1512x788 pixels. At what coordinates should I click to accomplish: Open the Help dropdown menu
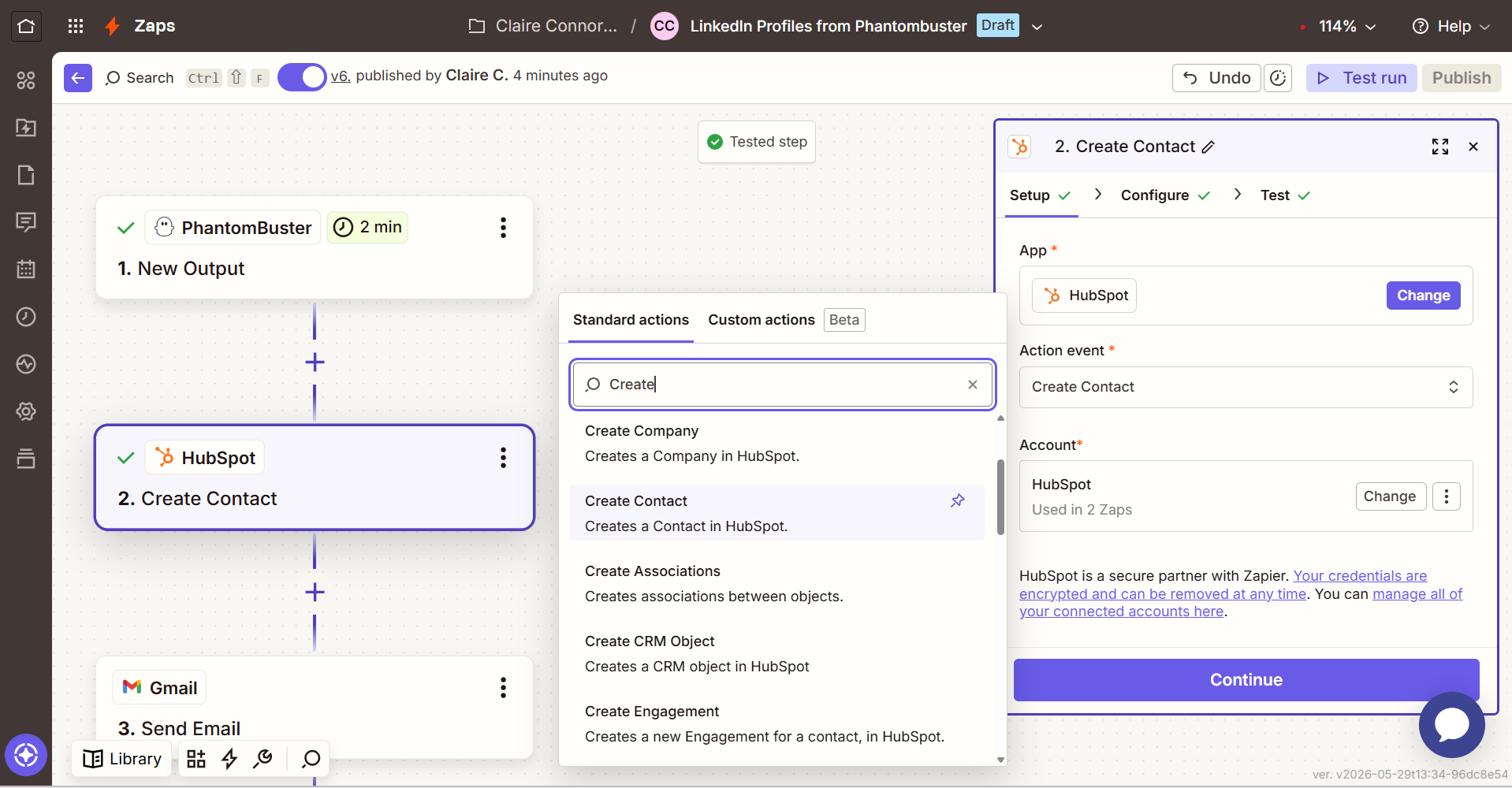[1451, 26]
